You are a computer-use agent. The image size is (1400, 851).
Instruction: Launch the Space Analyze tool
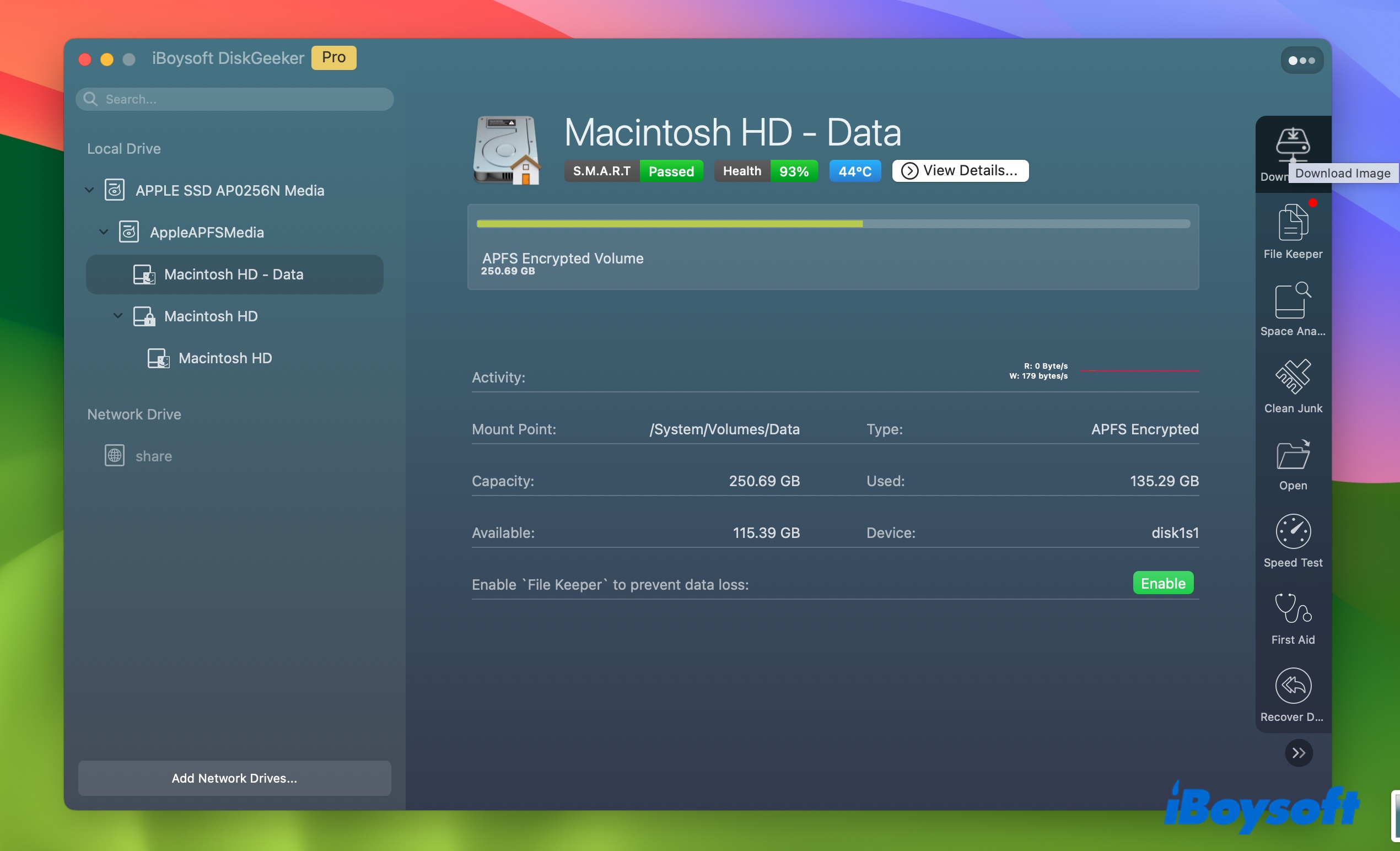coord(1293,310)
